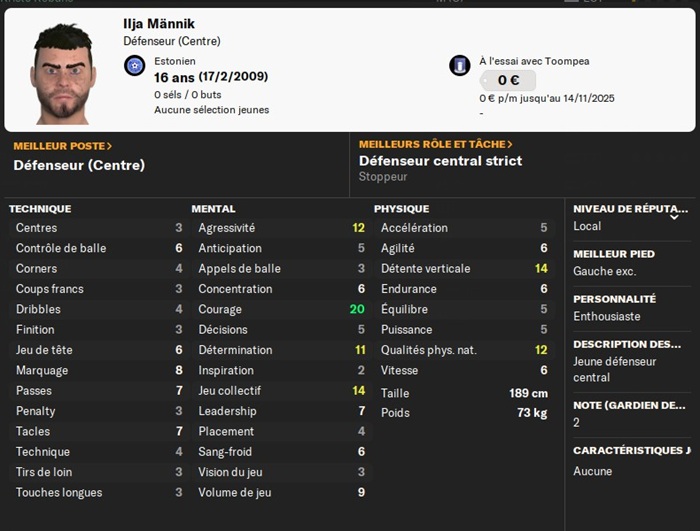Click the Défenseur central strict role
This screenshot has width=700, height=531.
440,161
